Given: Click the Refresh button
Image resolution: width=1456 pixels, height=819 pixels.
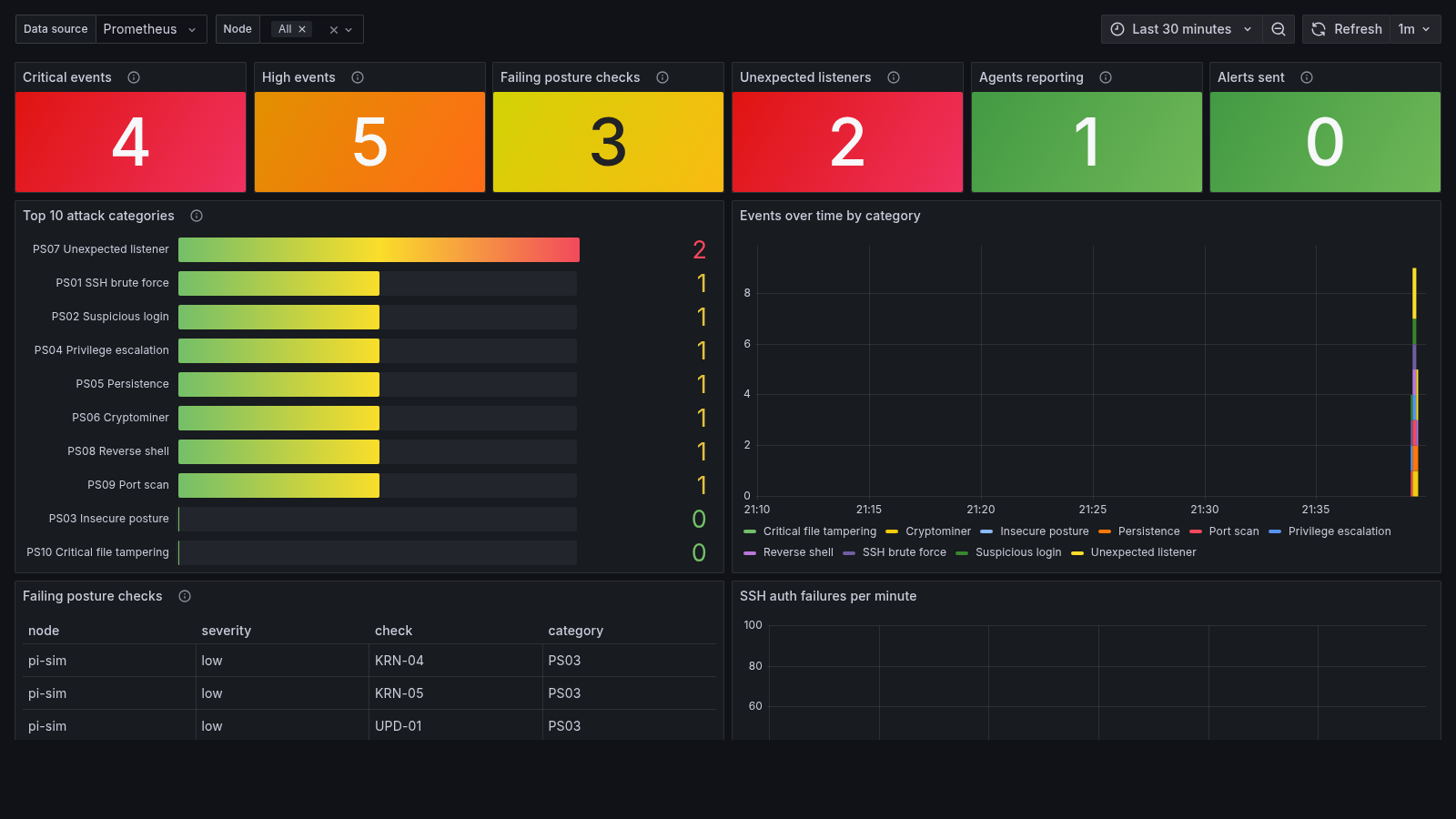Looking at the screenshot, I should 1347,29.
